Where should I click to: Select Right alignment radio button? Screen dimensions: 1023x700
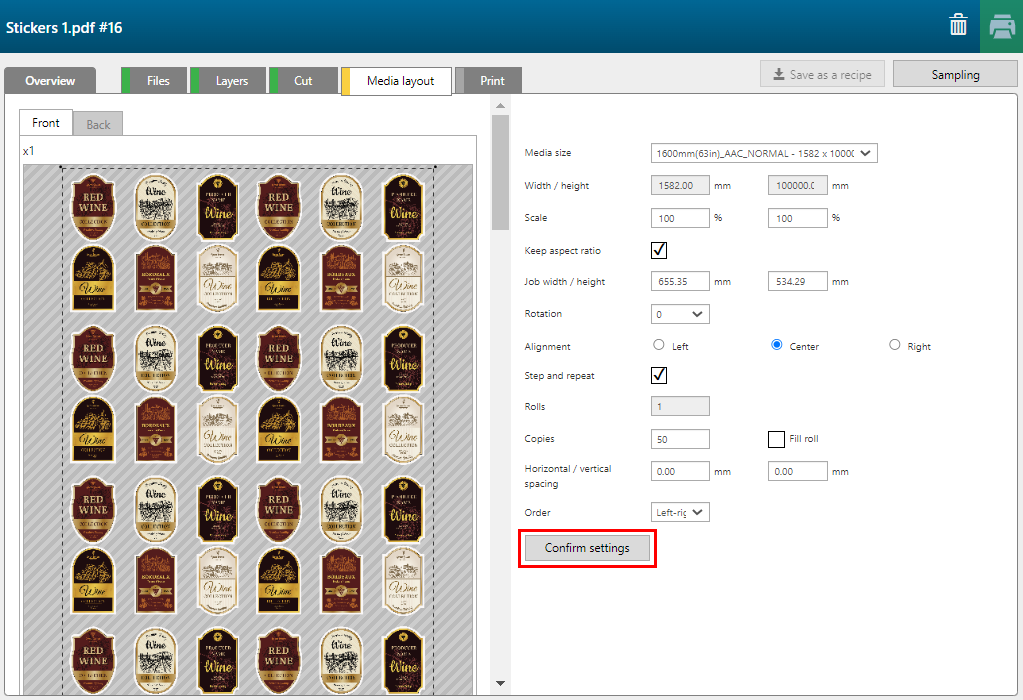tap(894, 345)
